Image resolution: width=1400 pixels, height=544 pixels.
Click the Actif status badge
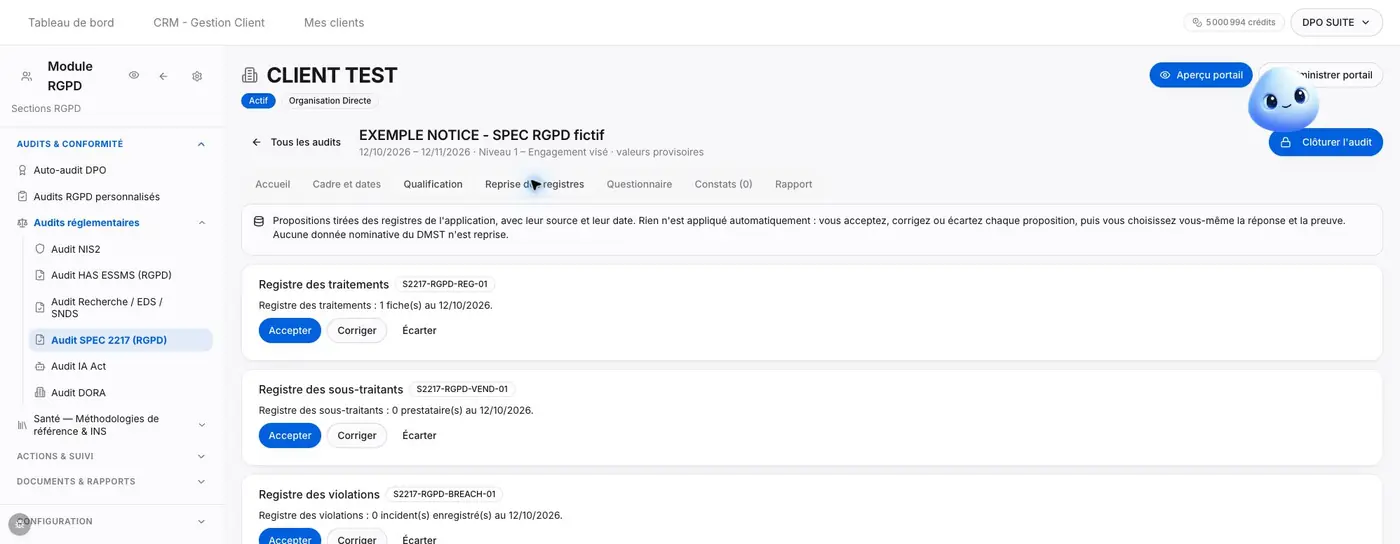click(x=258, y=101)
